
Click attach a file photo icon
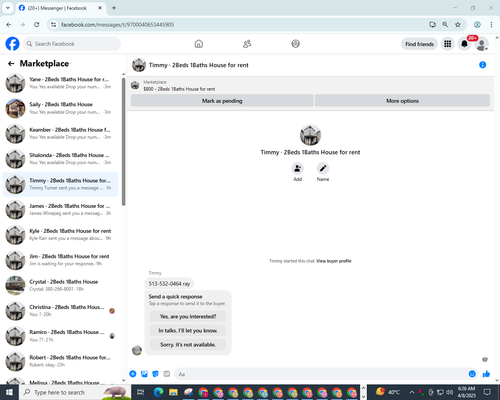point(144,374)
